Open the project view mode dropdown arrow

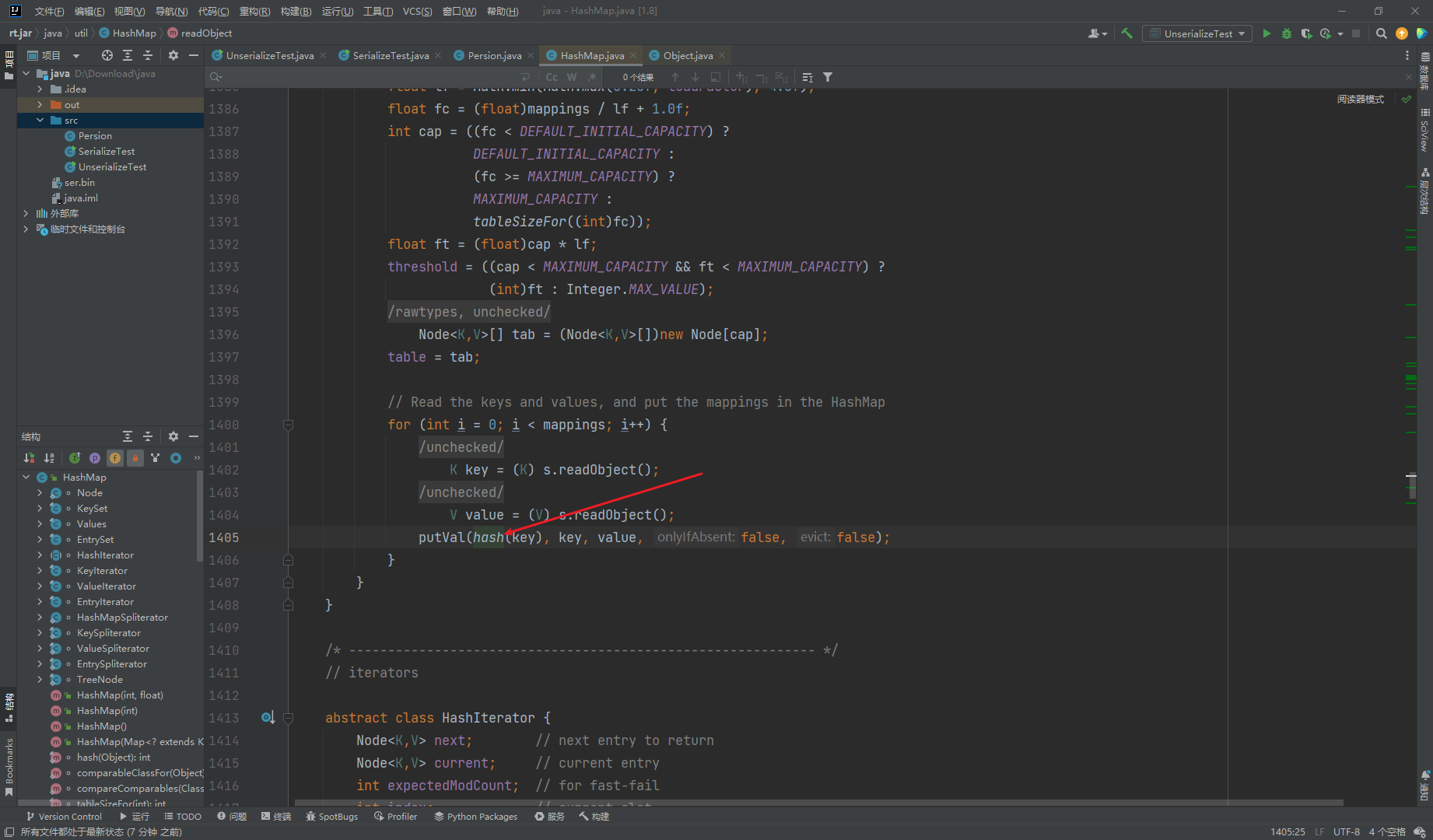point(76,55)
